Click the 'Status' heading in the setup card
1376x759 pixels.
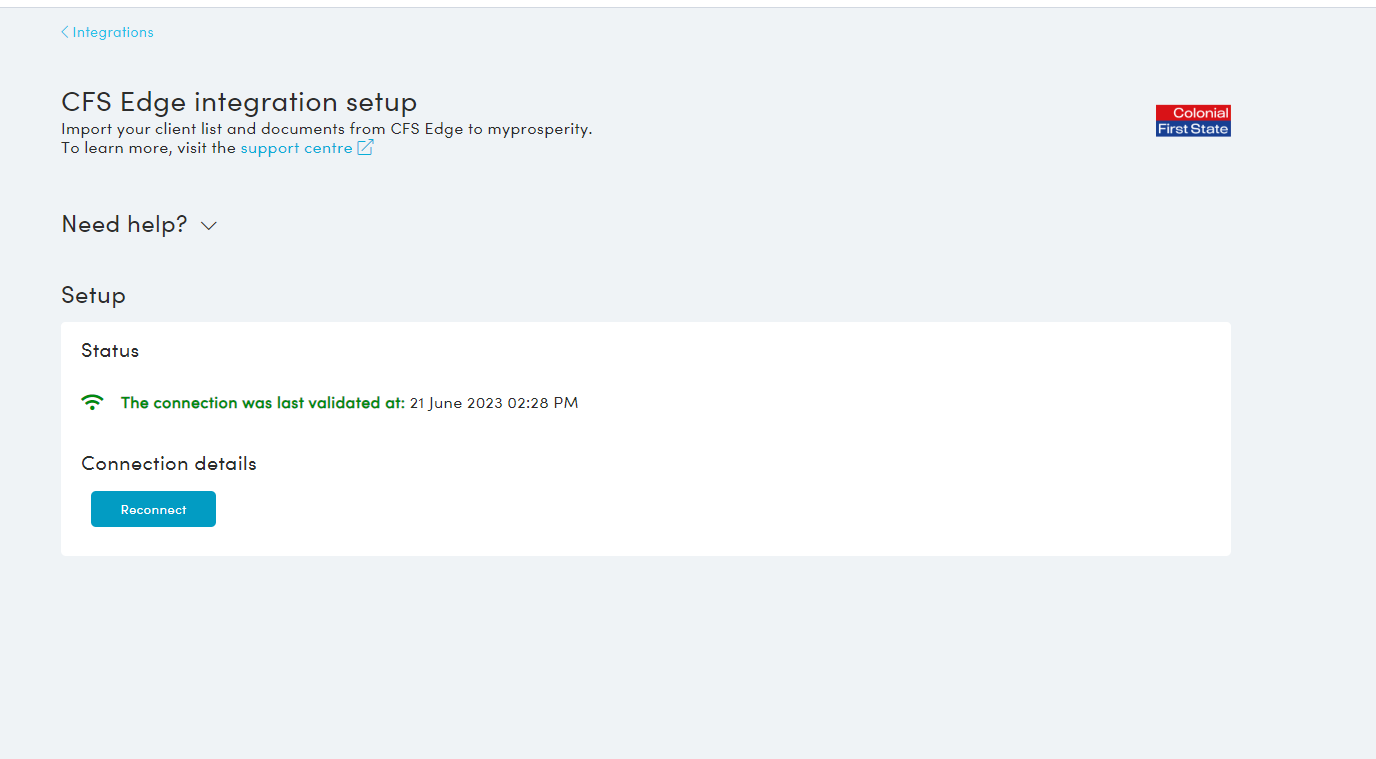coord(110,351)
